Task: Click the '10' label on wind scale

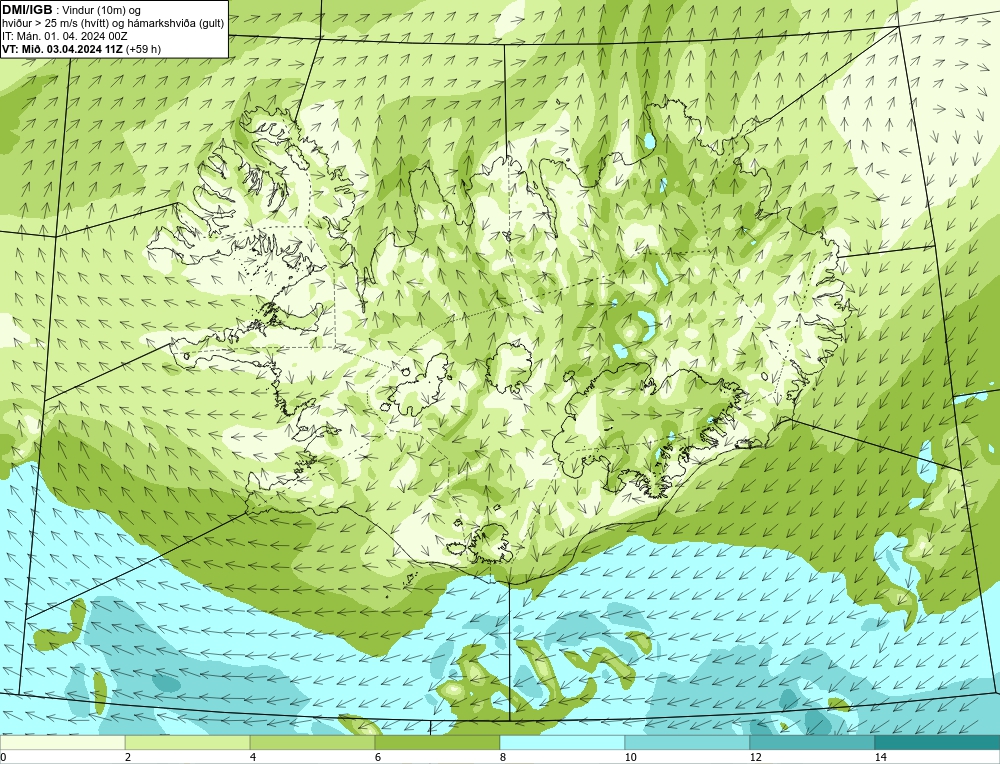Action: (631, 757)
